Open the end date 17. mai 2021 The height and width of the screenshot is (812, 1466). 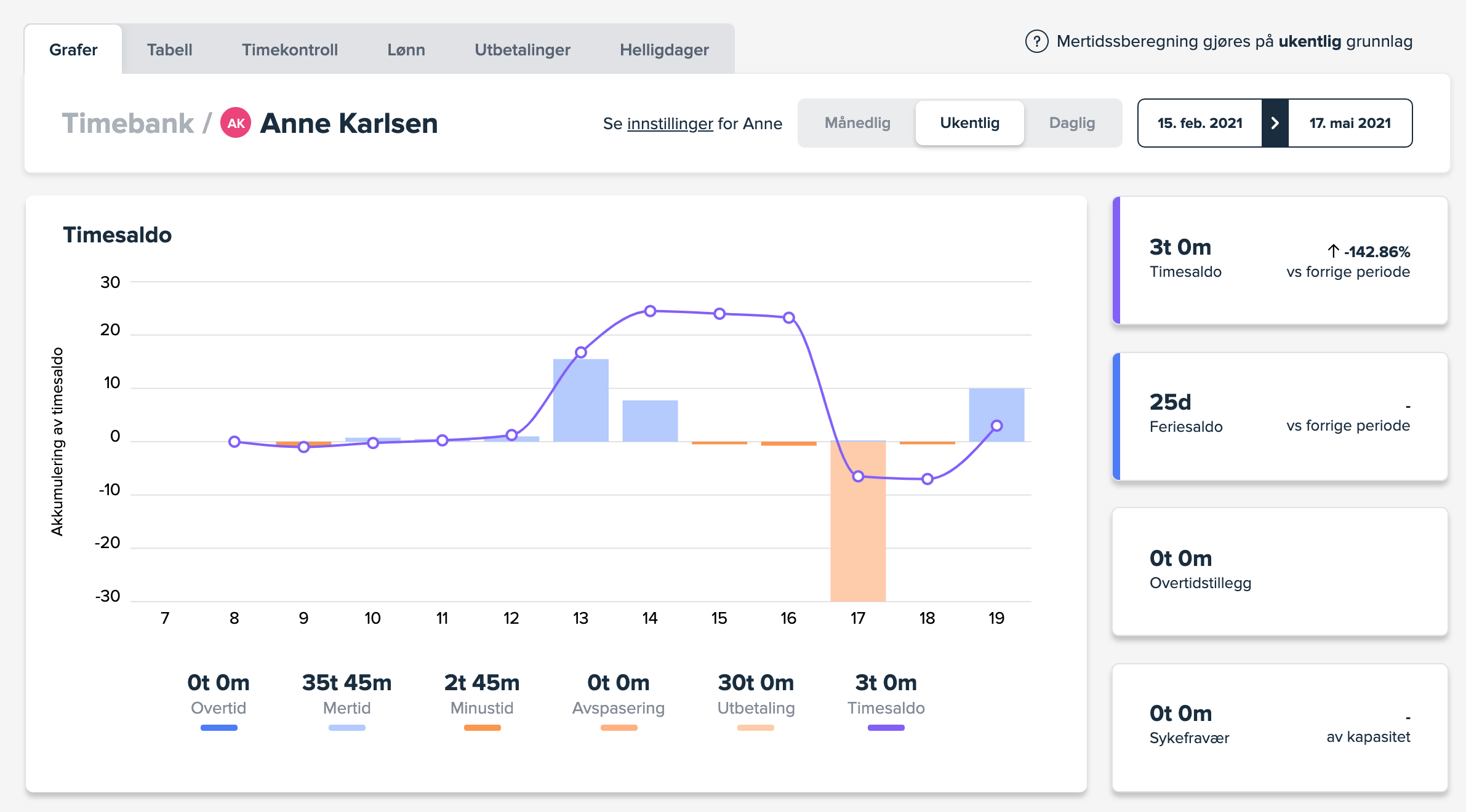pyautogui.click(x=1350, y=123)
